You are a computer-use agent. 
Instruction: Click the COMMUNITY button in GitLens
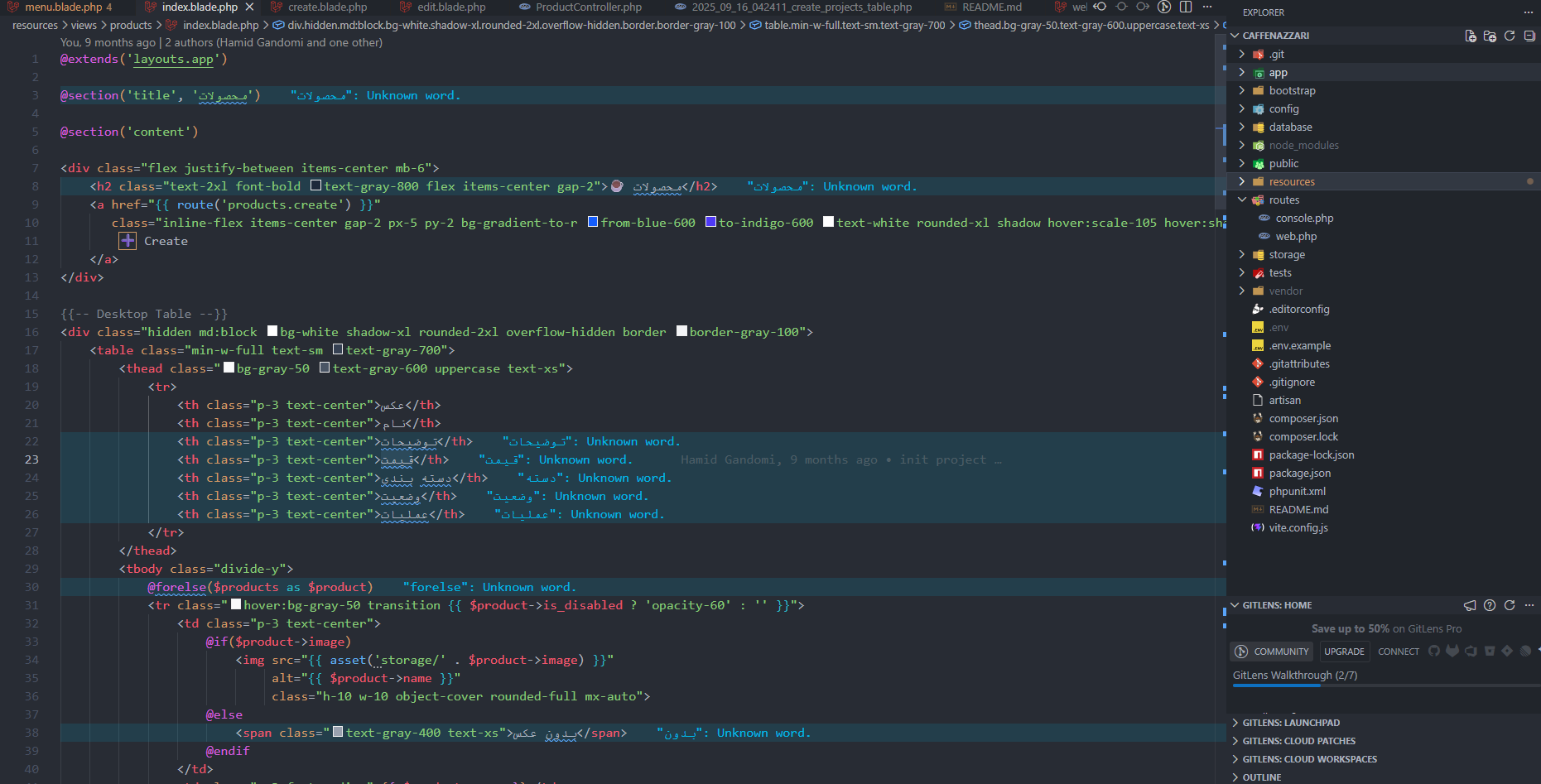pyautogui.click(x=1272, y=652)
